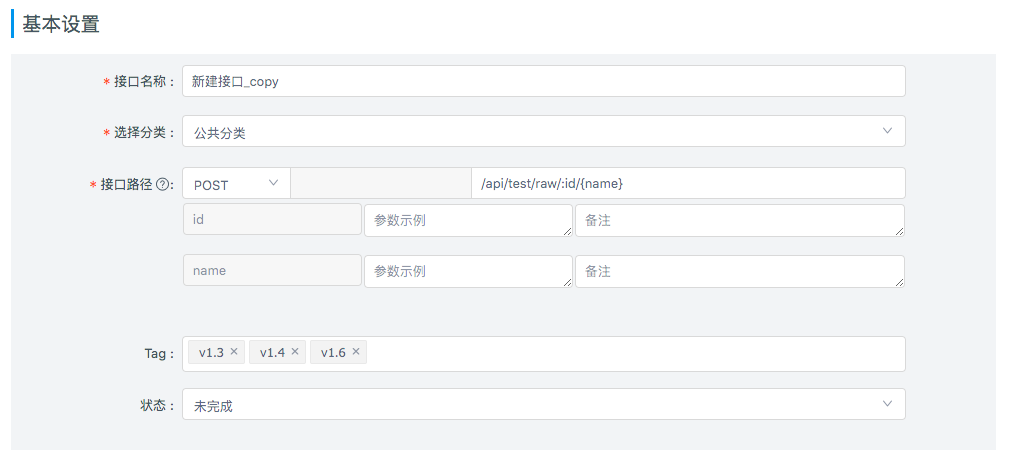
Task: Click 参数示例 field for name parameter
Action: click(x=467, y=271)
